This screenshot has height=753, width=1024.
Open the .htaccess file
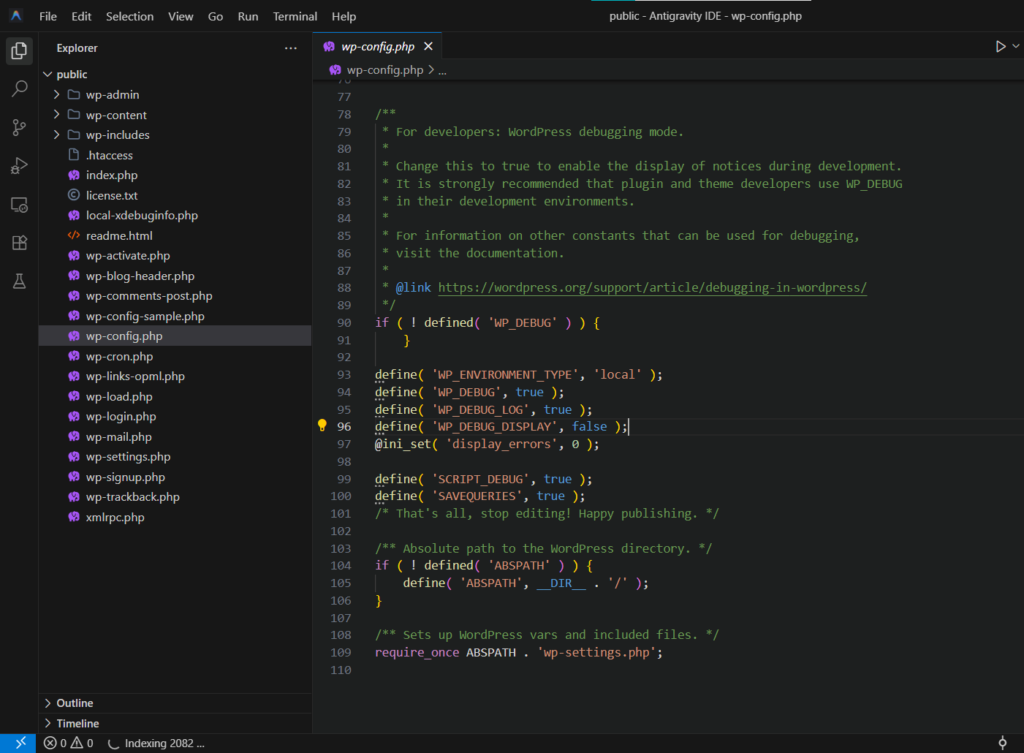tap(175, 155)
